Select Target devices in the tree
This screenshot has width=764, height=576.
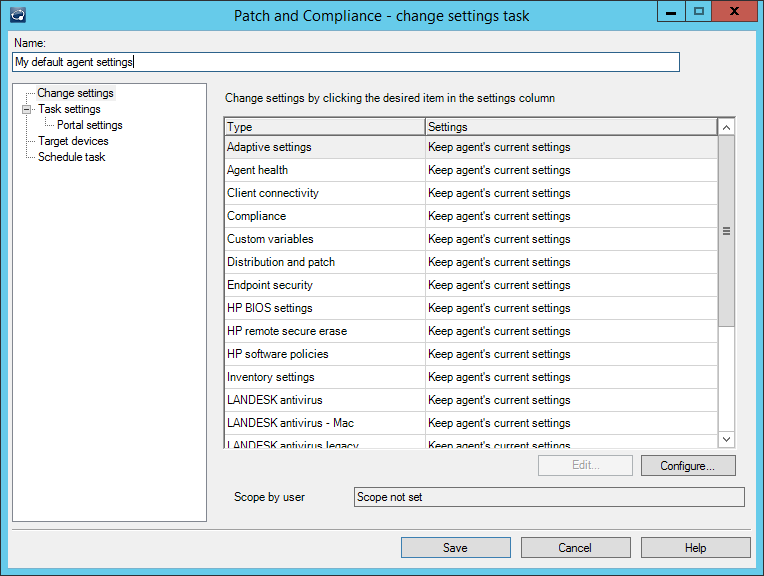coord(73,141)
